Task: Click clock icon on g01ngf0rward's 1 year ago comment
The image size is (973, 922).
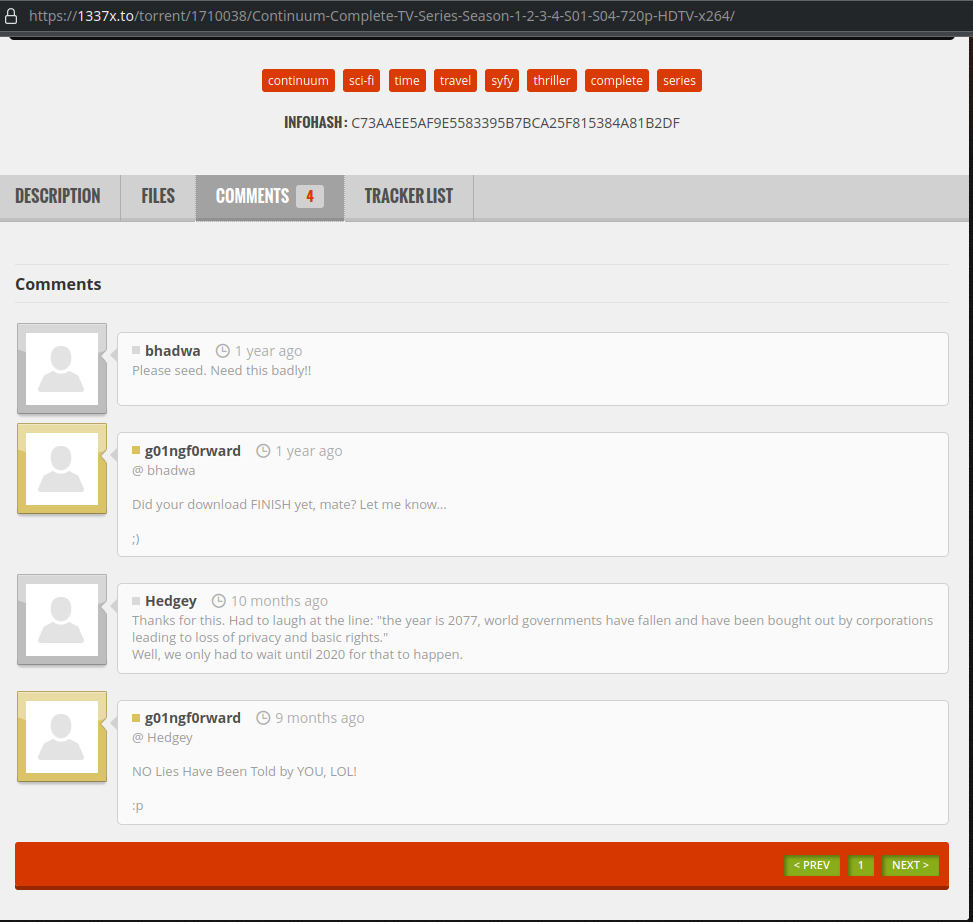Action: point(264,451)
